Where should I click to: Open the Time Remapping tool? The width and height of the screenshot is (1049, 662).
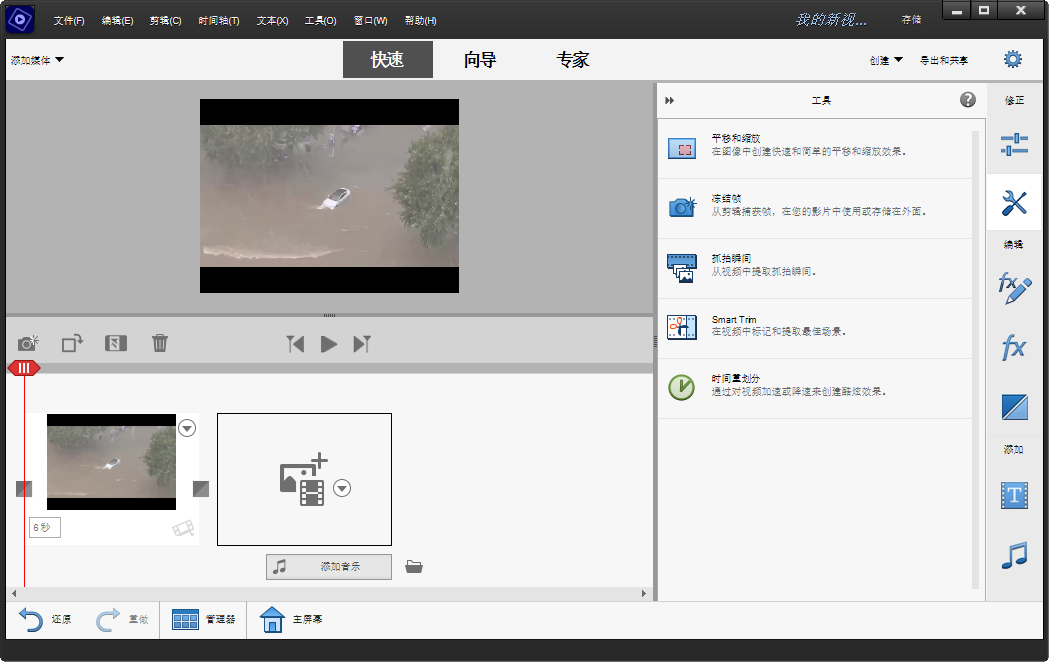682,388
